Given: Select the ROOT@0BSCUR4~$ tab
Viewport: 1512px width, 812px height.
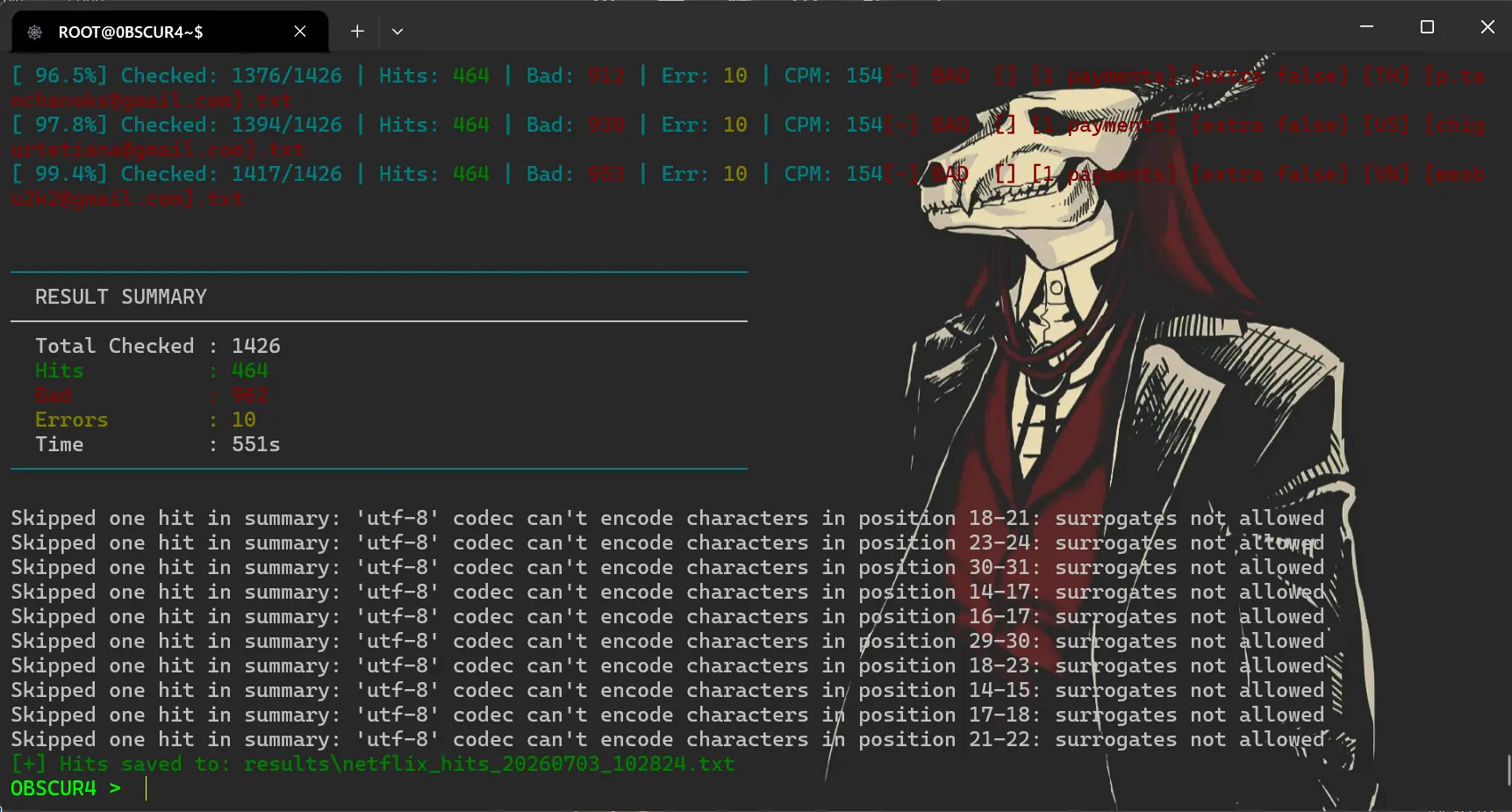Looking at the screenshot, I should [169, 32].
